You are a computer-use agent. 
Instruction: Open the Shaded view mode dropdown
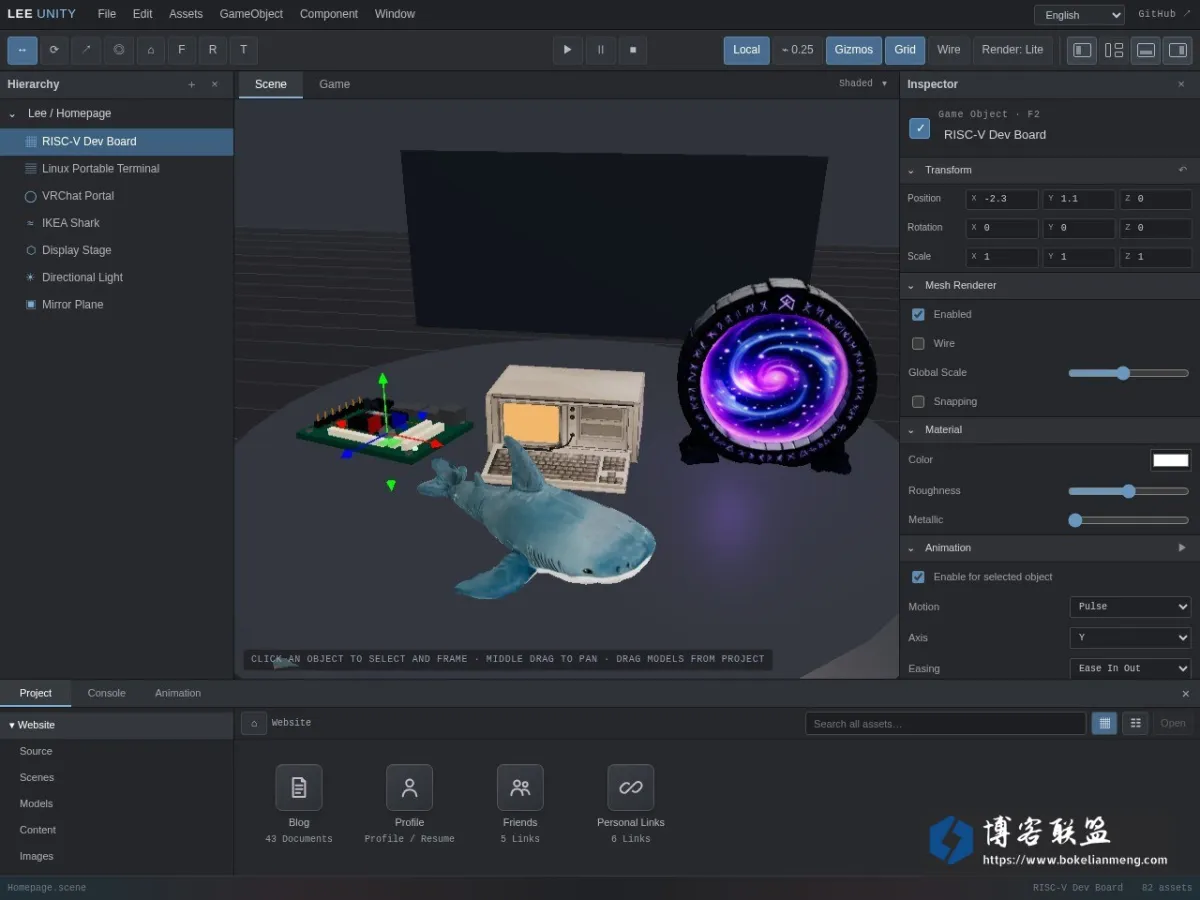click(x=863, y=84)
